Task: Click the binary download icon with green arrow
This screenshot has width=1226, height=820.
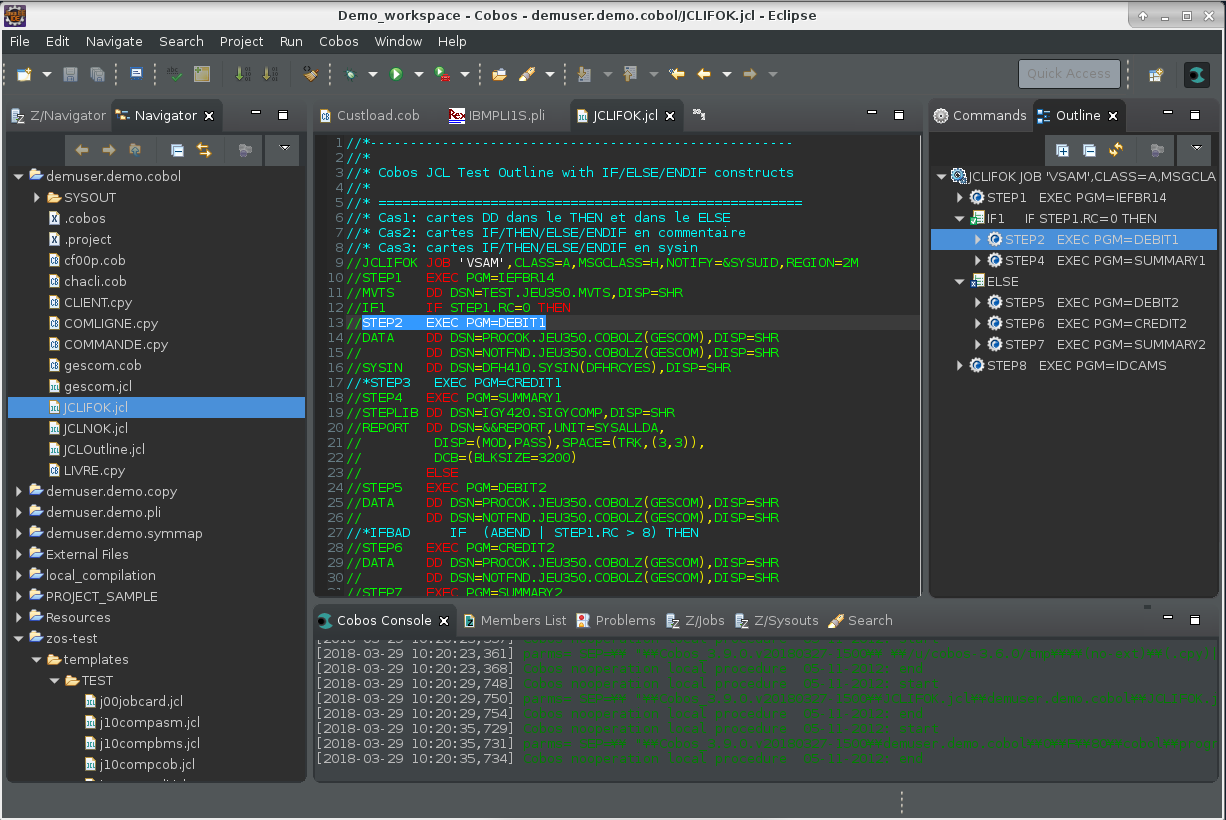Action: (243, 74)
